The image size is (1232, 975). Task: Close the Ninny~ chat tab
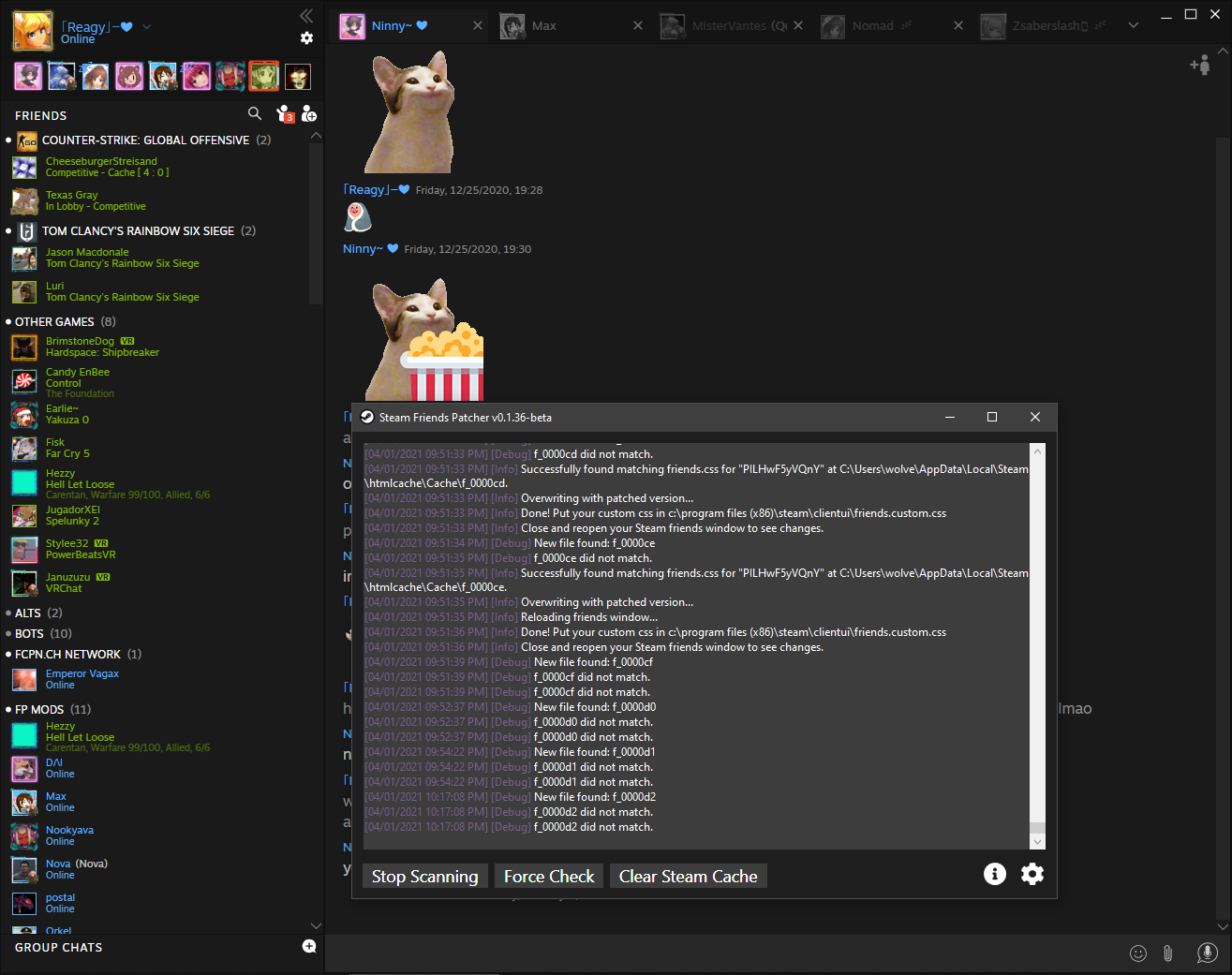(478, 25)
